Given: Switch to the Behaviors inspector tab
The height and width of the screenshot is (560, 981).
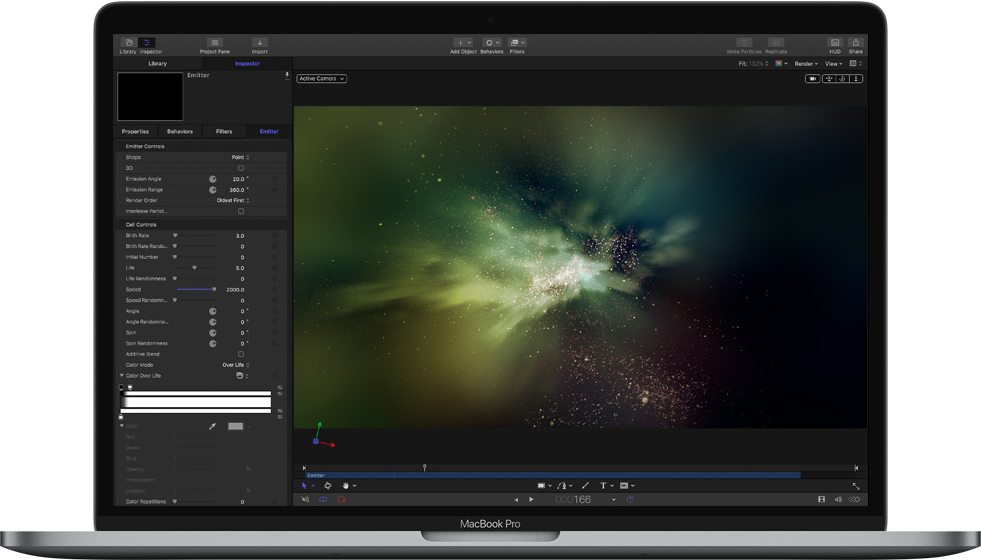Looking at the screenshot, I should coord(180,131).
